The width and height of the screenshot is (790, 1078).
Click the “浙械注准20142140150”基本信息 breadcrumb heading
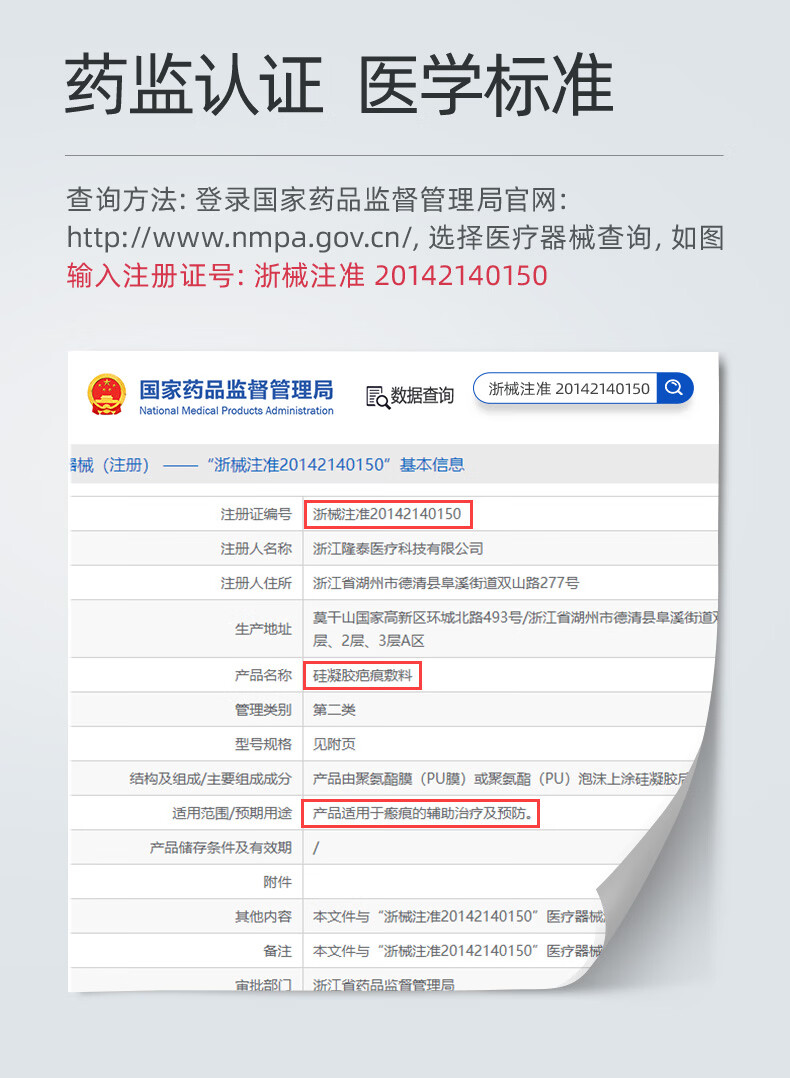click(x=336, y=465)
